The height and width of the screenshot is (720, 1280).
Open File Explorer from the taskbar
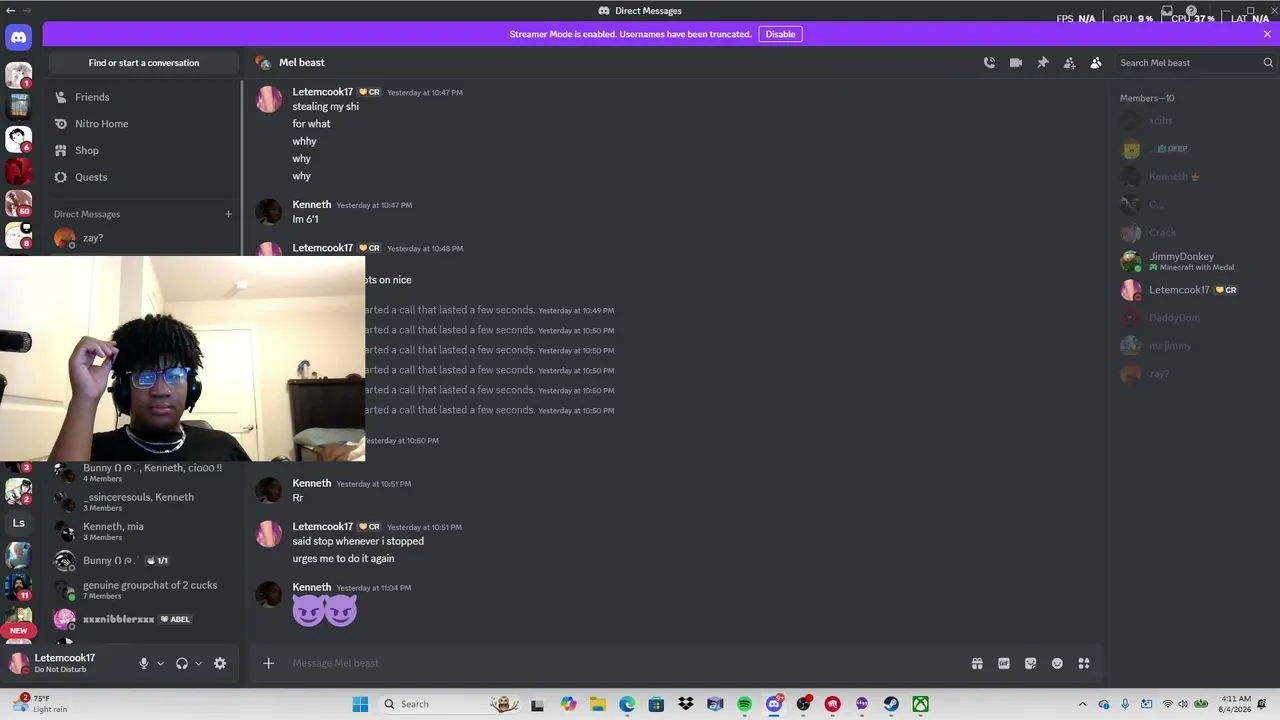pos(597,704)
